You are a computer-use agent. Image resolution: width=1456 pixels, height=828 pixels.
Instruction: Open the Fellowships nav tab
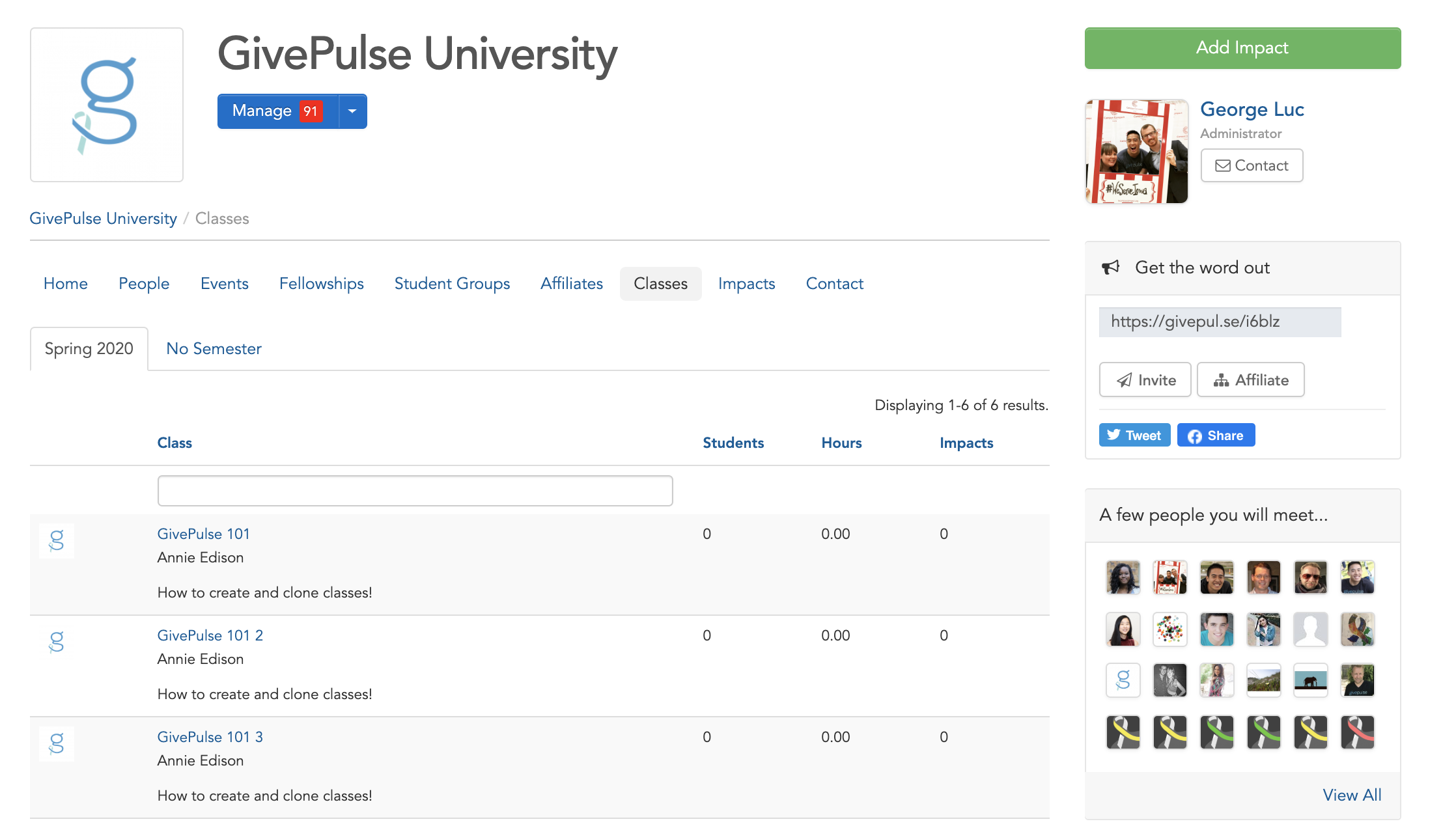[322, 284]
